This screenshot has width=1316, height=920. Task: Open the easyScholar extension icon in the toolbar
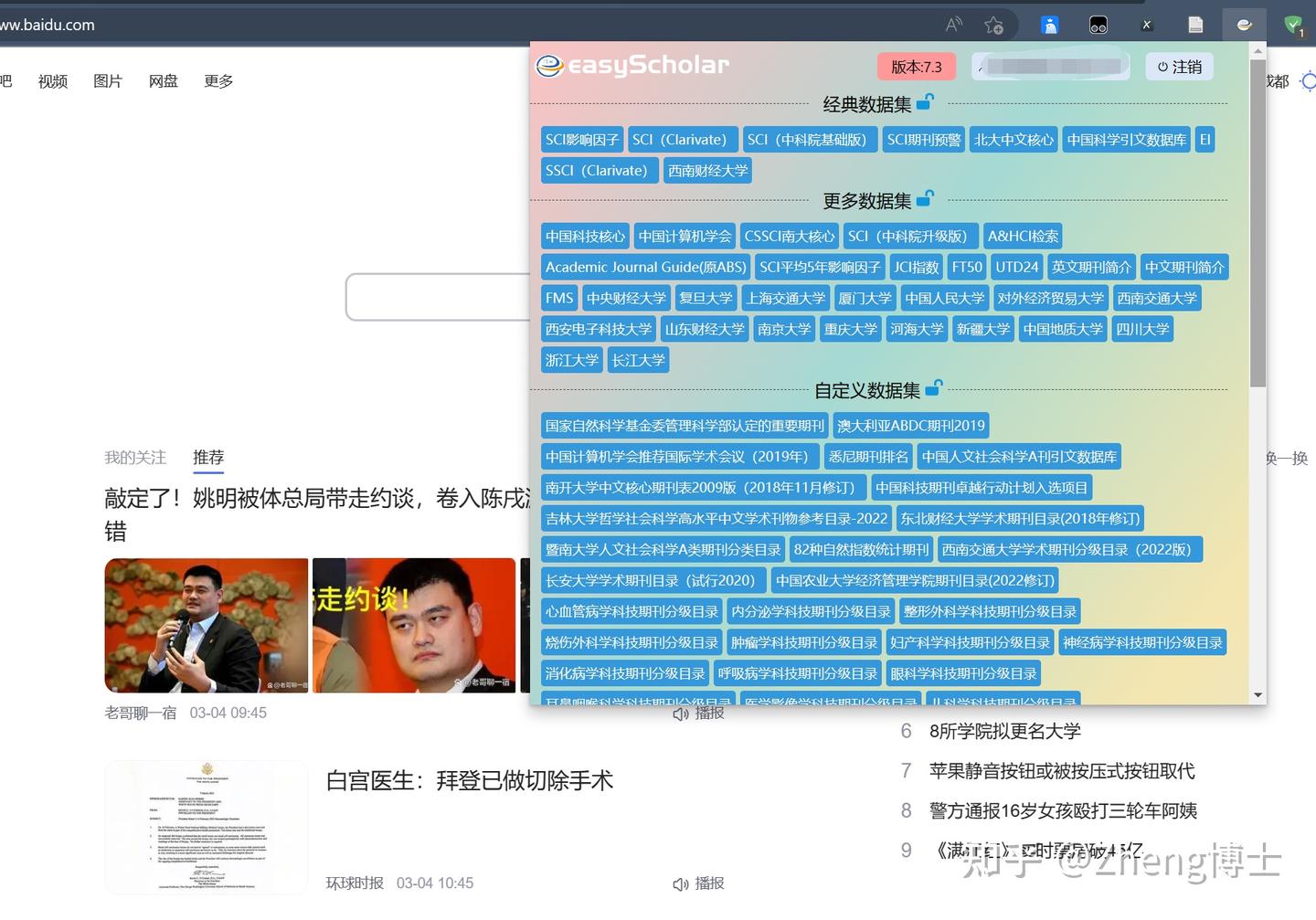1244,25
